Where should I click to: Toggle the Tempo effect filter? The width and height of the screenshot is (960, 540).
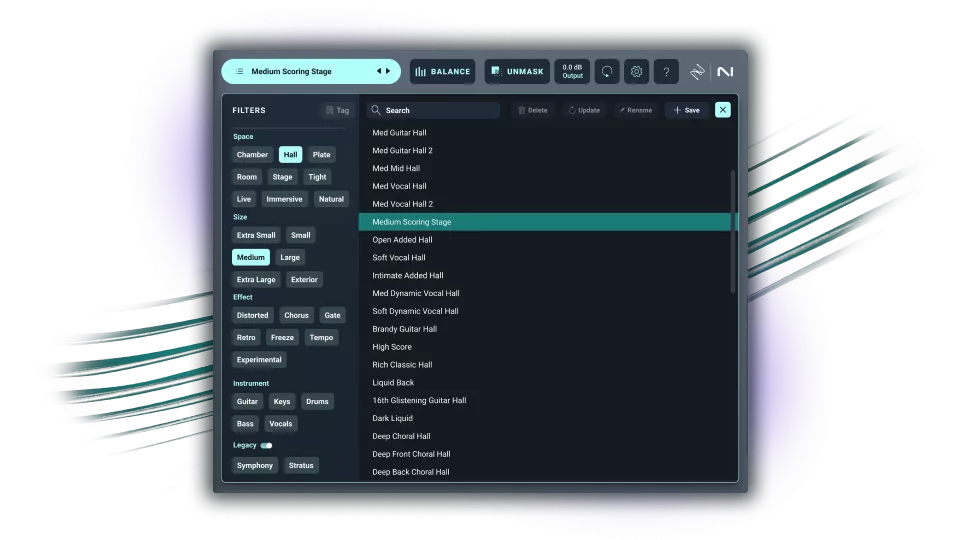pyautogui.click(x=321, y=337)
